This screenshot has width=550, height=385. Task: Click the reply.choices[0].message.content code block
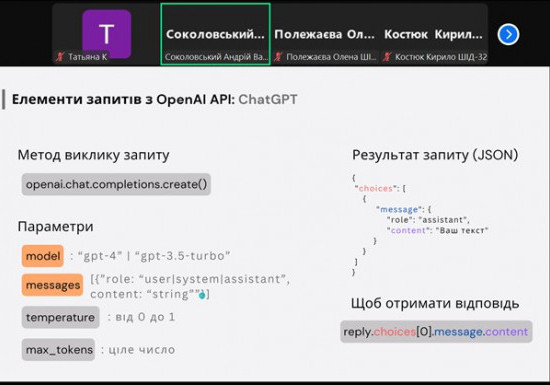coord(436,331)
